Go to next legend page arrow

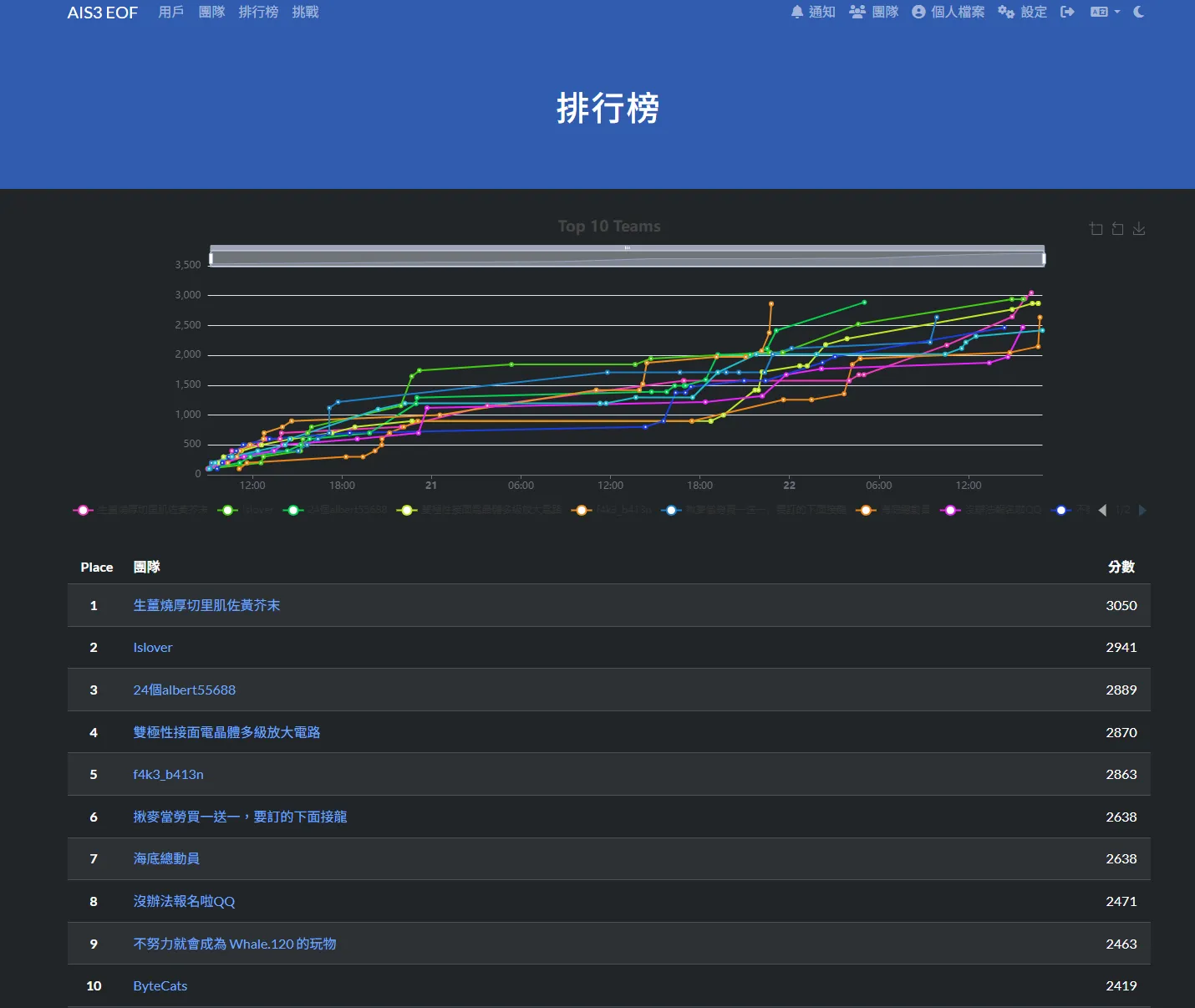click(x=1142, y=510)
